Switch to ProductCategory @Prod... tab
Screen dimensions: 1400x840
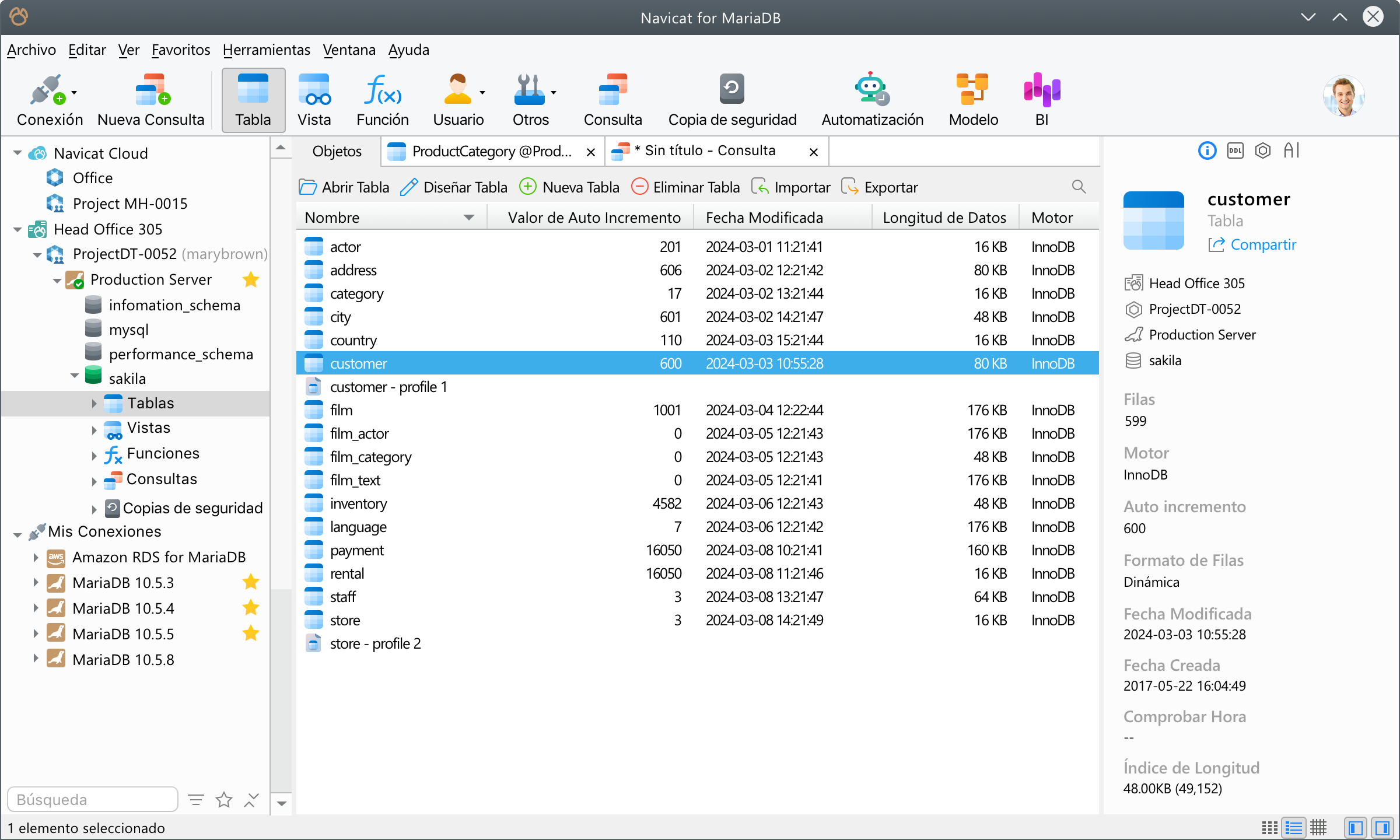pyautogui.click(x=492, y=152)
